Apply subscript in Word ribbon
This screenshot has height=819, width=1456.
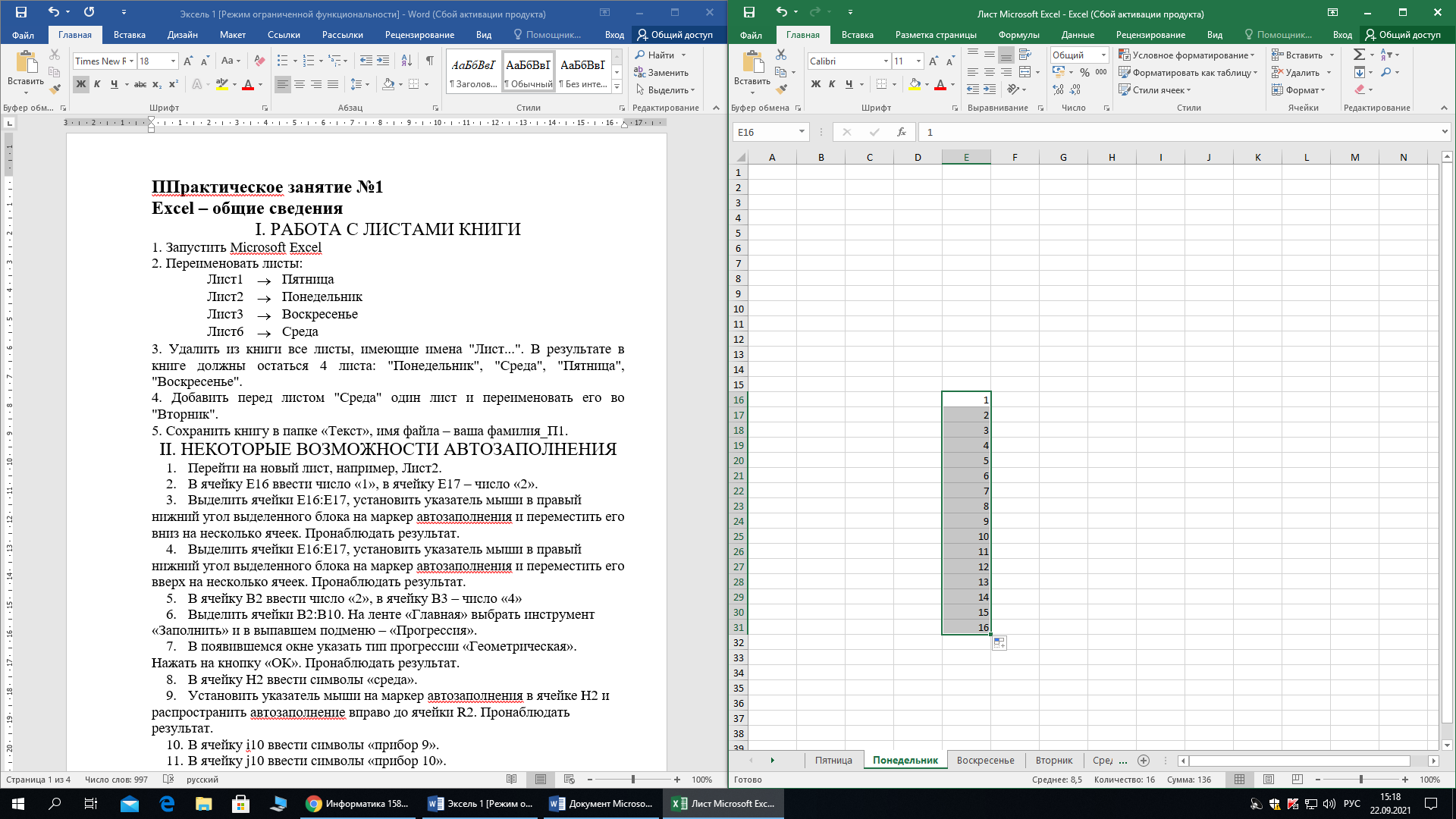click(x=157, y=84)
